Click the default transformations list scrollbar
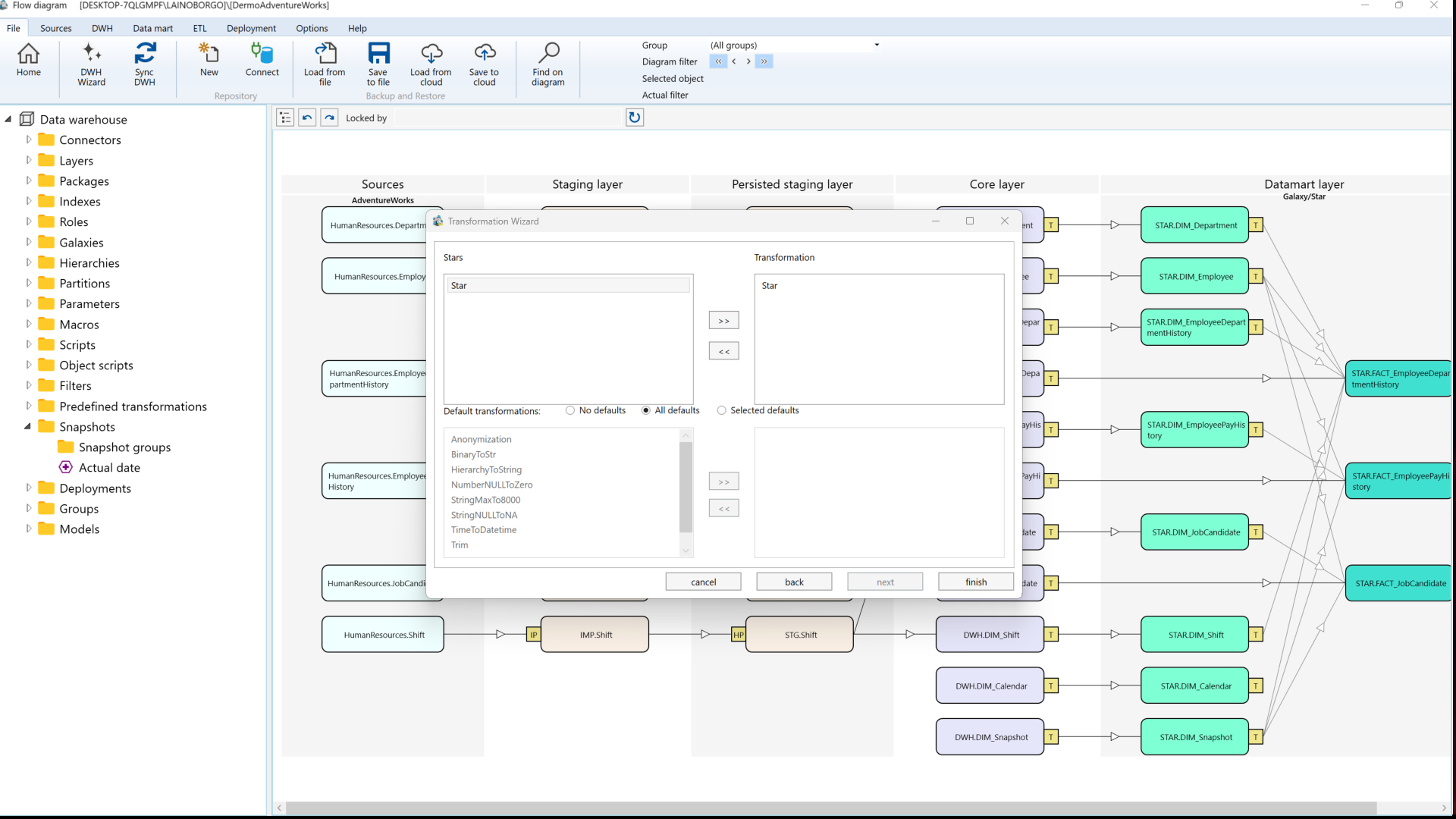 (x=686, y=488)
